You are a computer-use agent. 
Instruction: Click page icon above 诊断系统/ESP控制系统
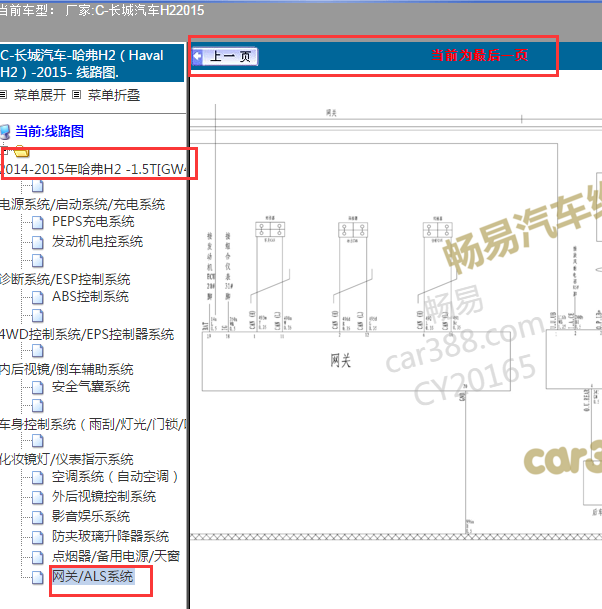pos(38,261)
